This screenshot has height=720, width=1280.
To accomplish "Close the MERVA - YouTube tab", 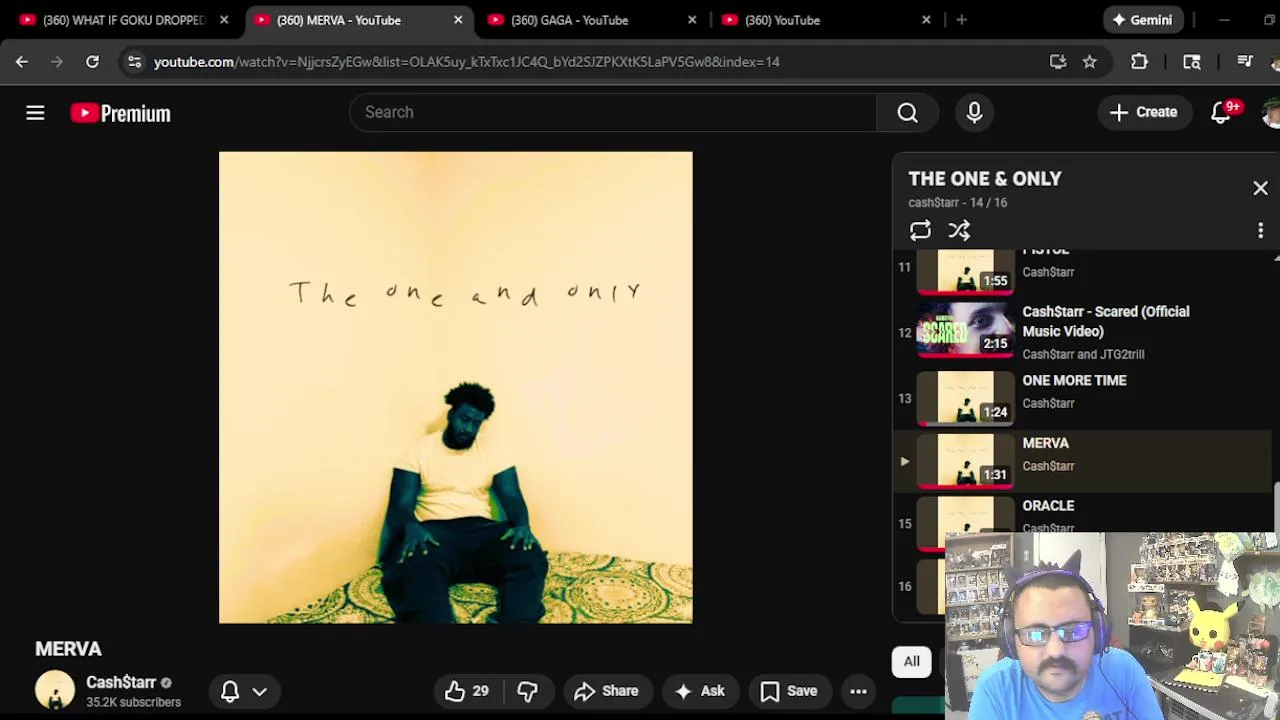I will 458,20.
